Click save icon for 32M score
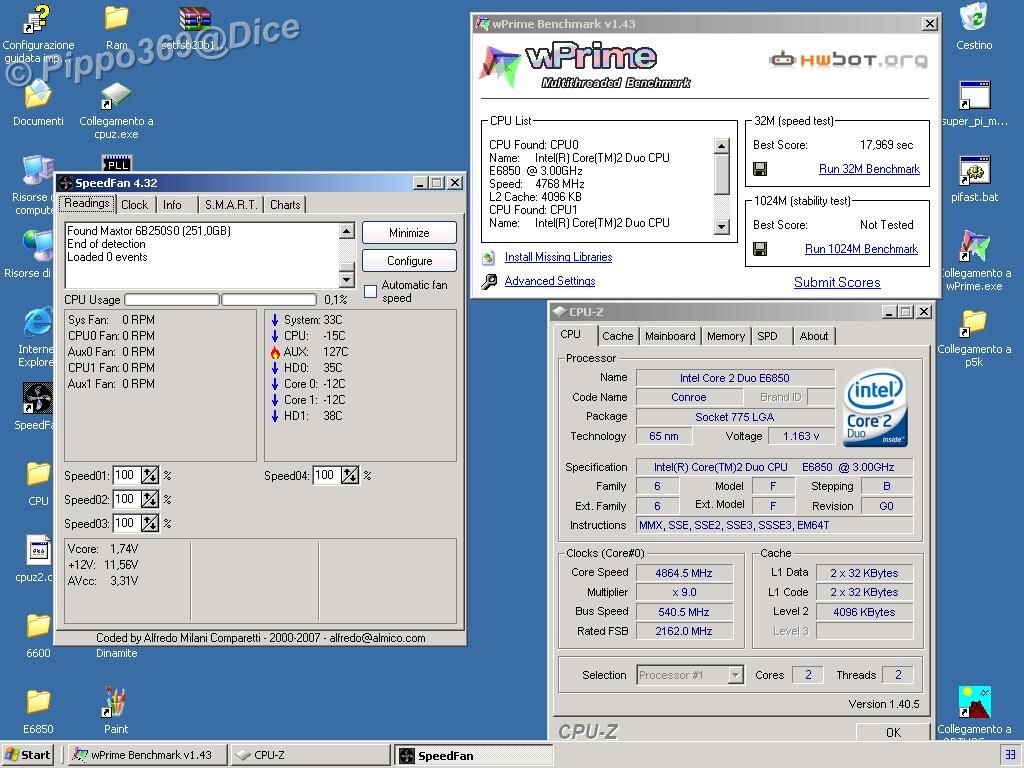This screenshot has height=768, width=1024. [x=760, y=169]
